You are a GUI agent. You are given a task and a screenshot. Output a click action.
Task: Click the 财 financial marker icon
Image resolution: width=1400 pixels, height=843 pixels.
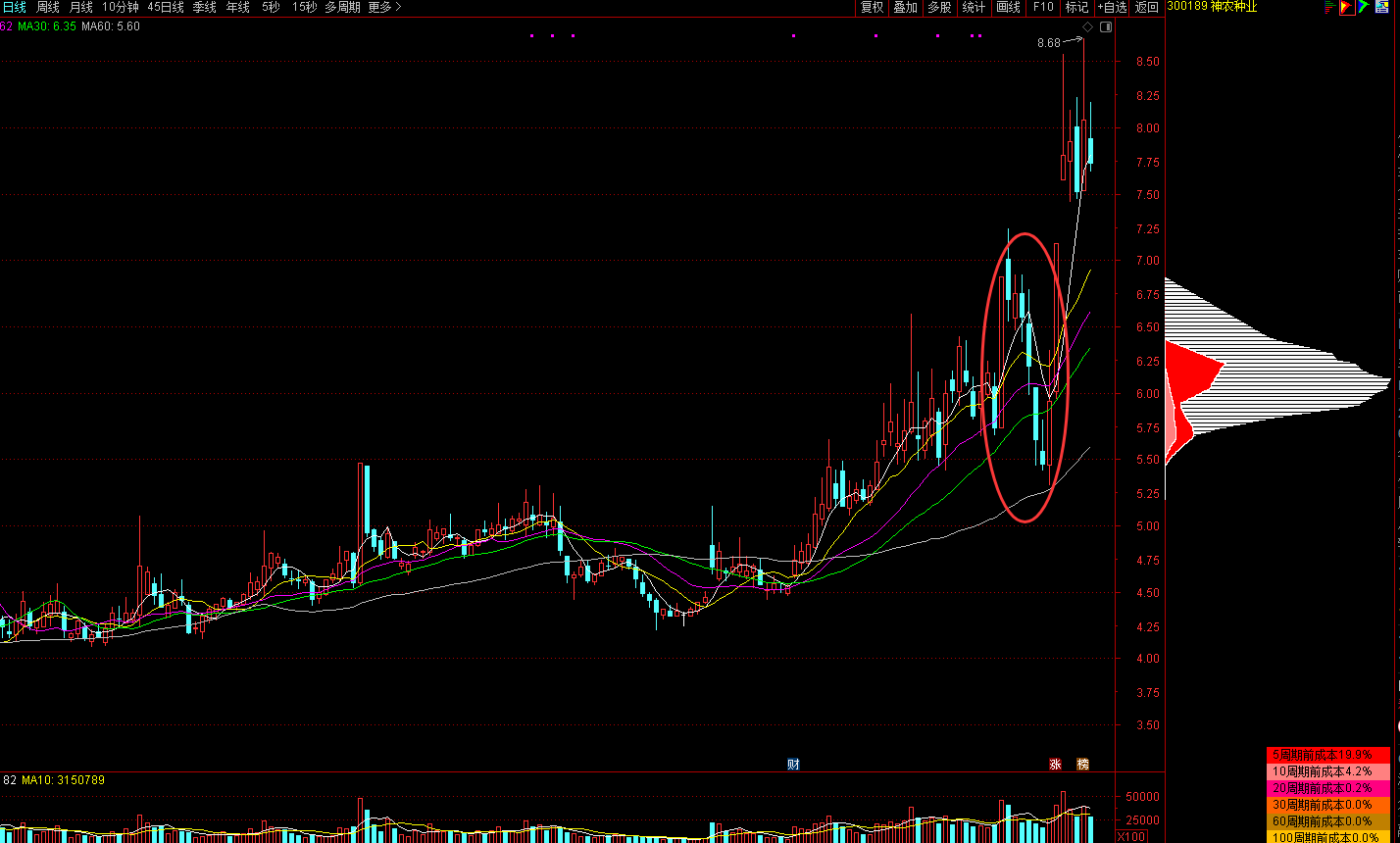[793, 764]
